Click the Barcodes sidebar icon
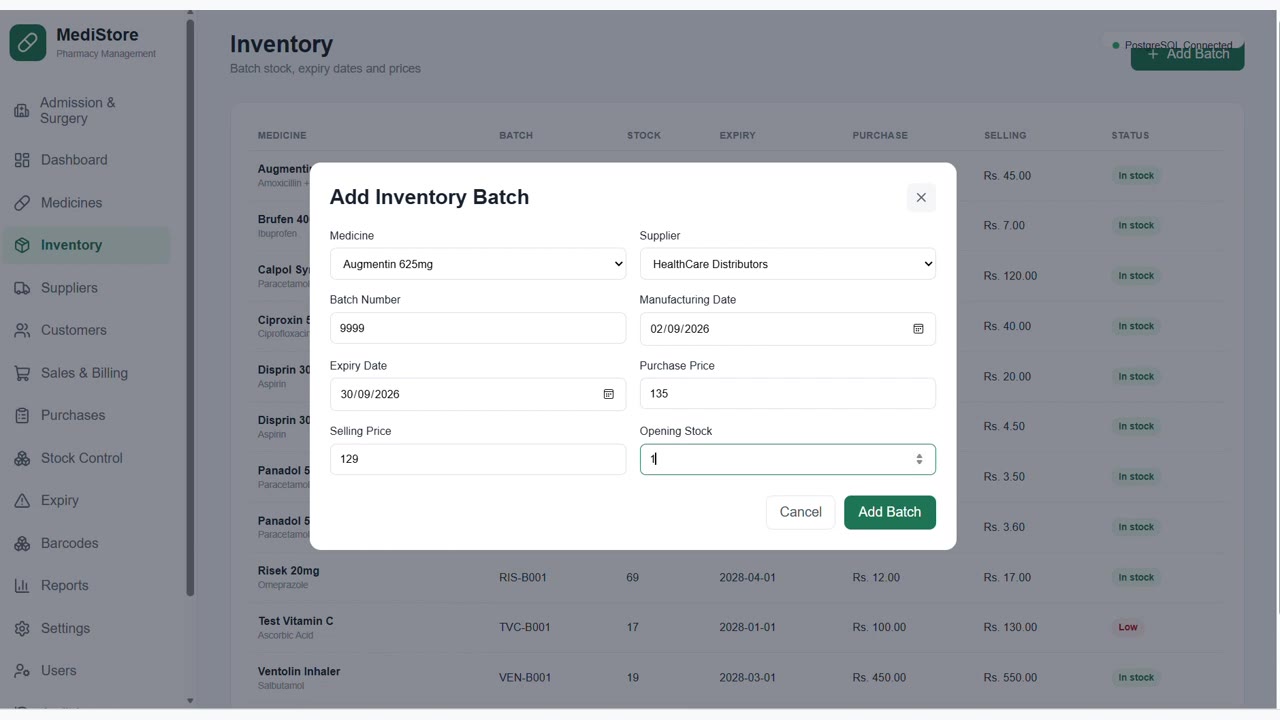This screenshot has height=720, width=1280. 22,543
